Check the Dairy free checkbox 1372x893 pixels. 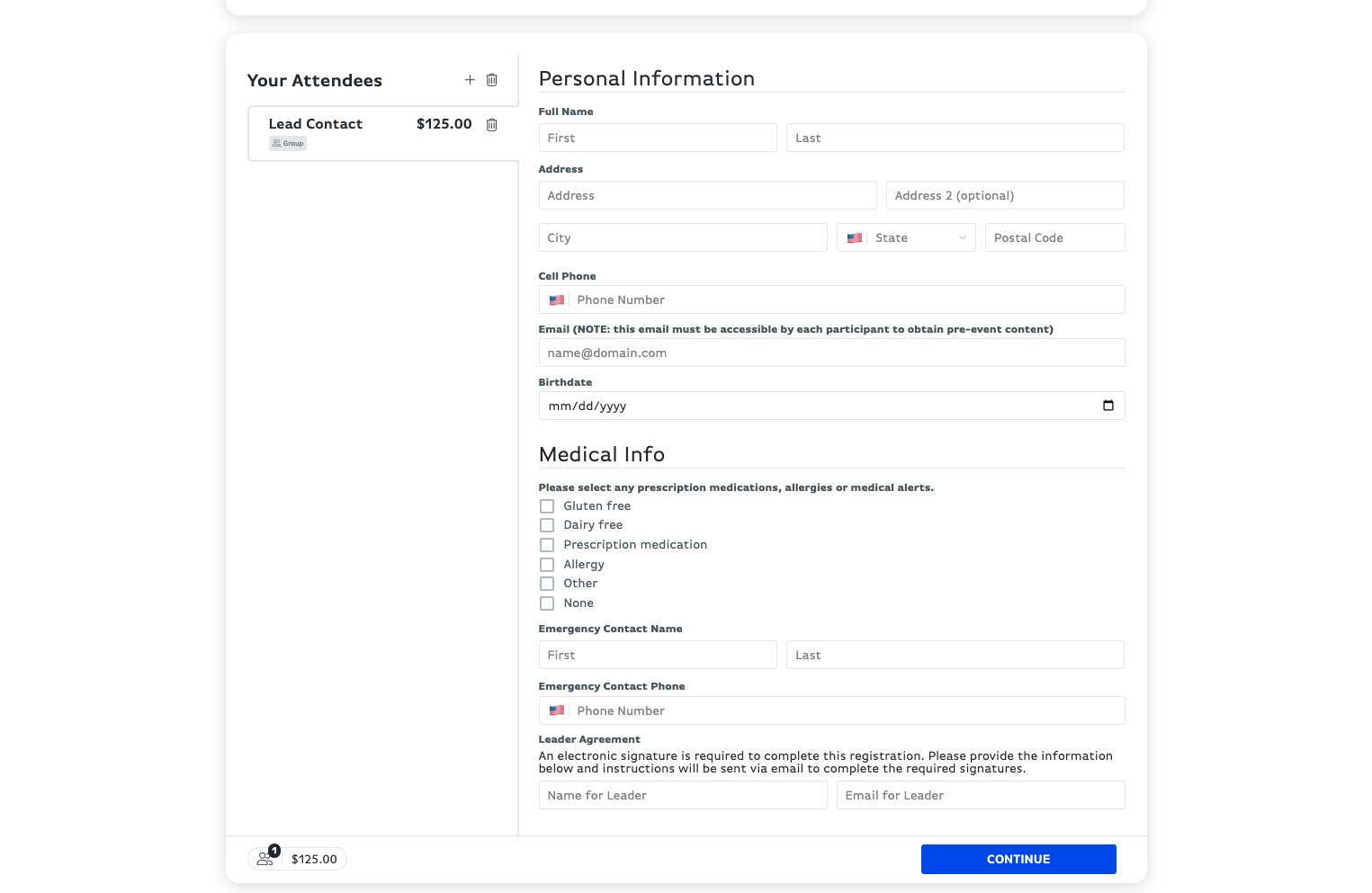click(x=547, y=525)
